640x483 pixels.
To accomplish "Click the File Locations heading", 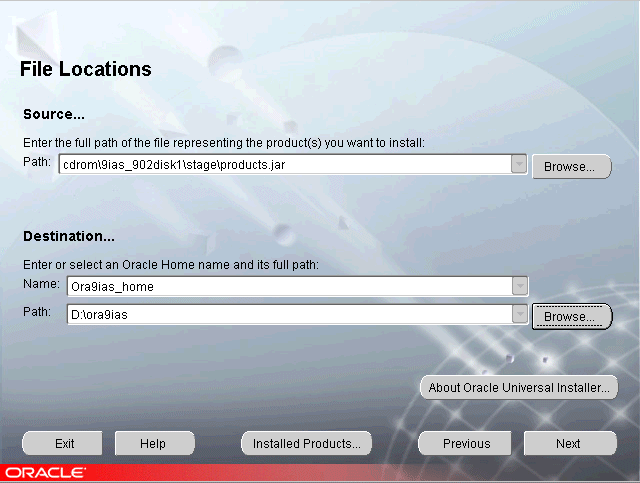I will pos(86,69).
